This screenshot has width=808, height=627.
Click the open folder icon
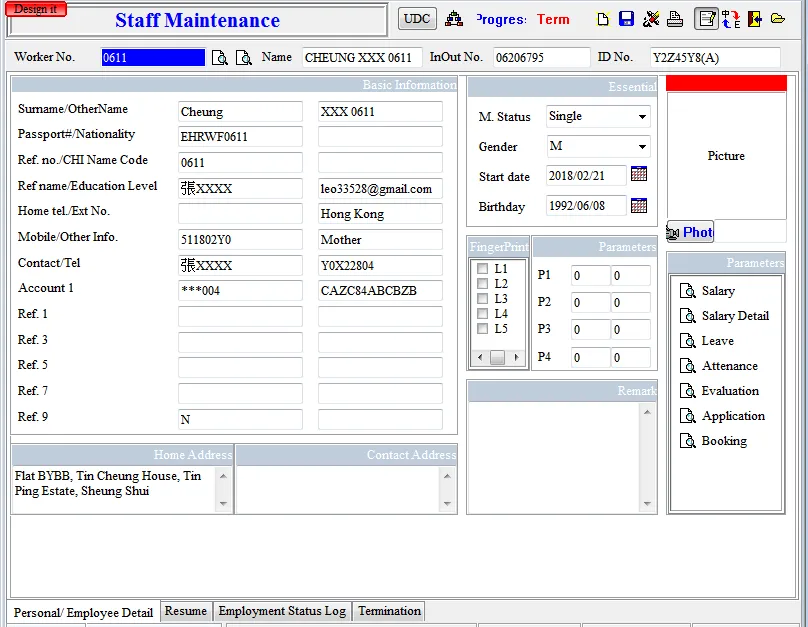pyautogui.click(x=778, y=19)
